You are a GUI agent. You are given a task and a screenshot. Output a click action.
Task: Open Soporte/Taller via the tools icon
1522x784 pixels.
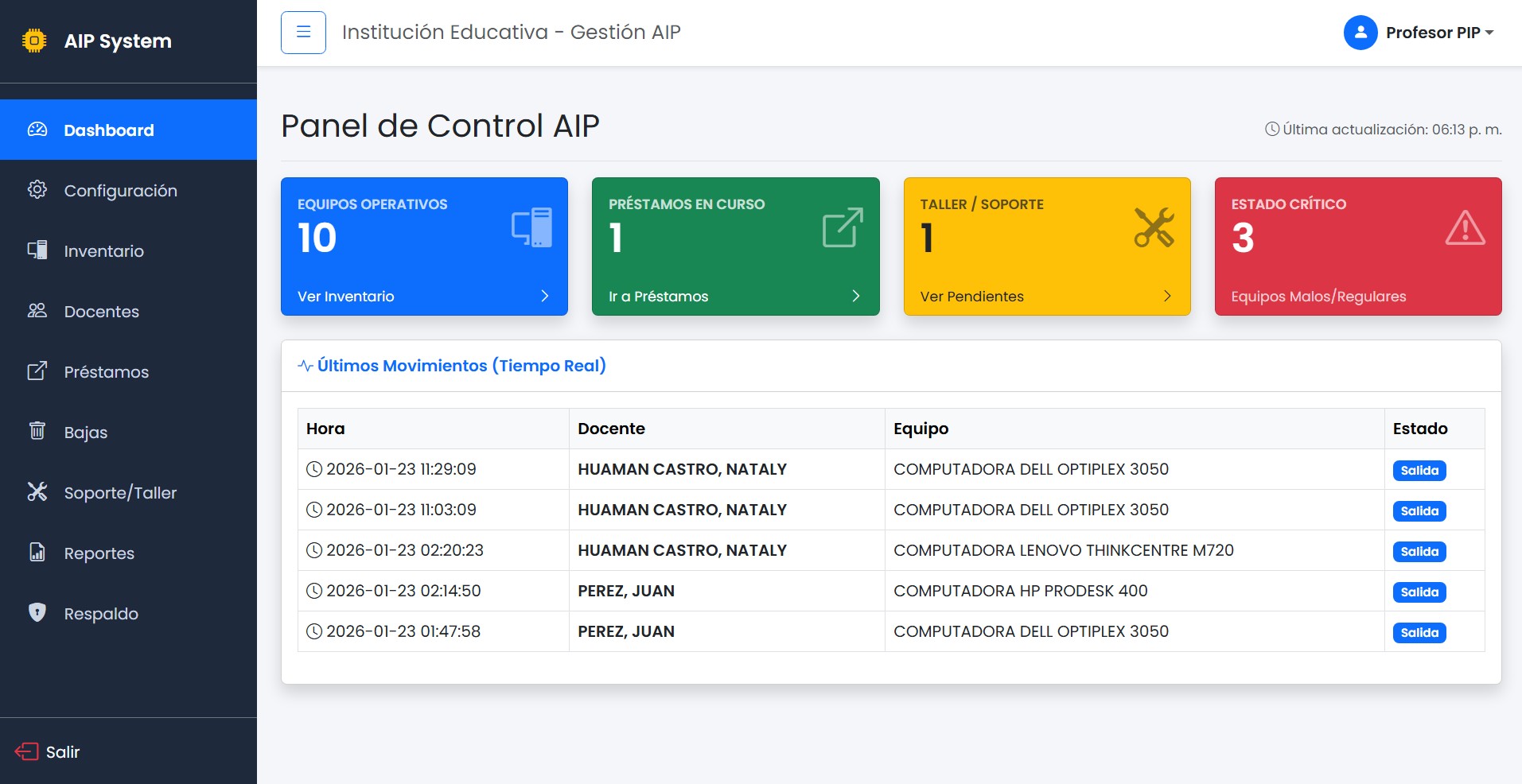tap(37, 492)
